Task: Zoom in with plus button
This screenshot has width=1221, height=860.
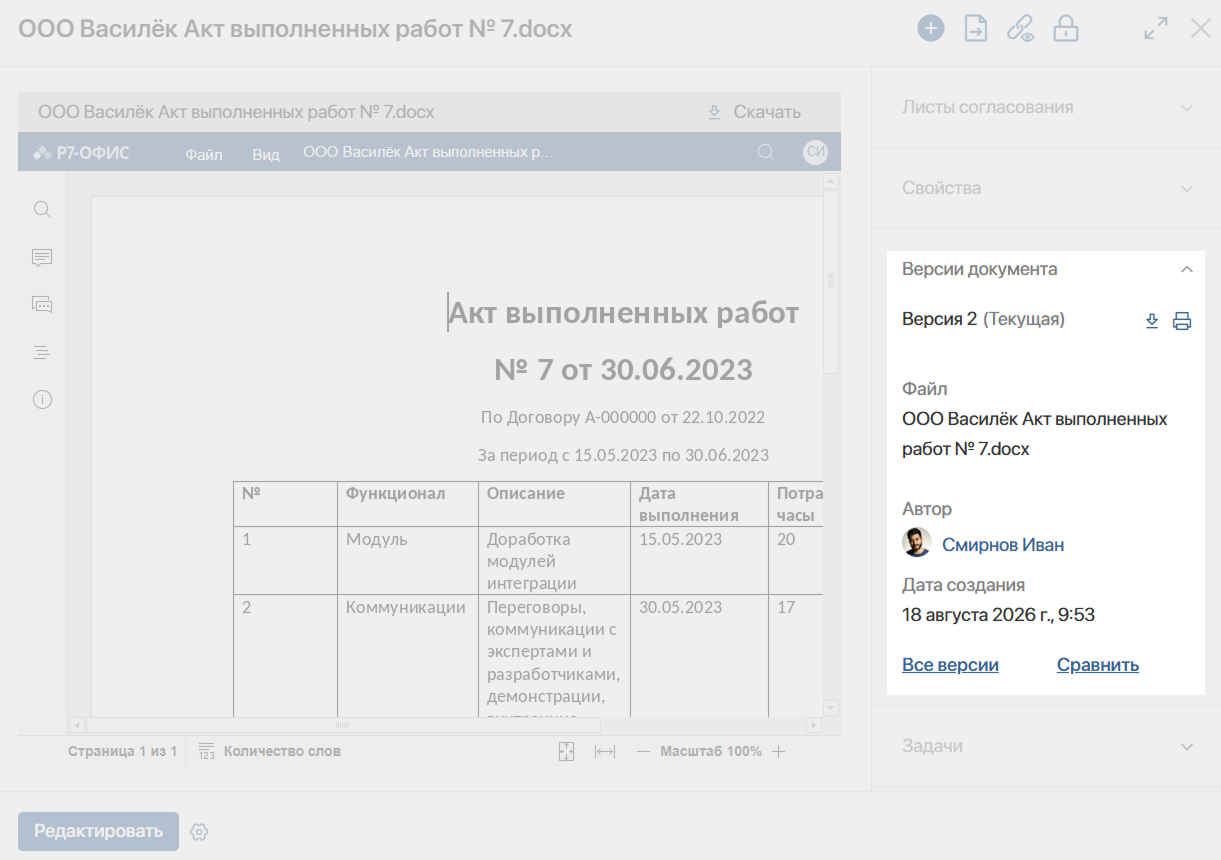Action: (779, 751)
